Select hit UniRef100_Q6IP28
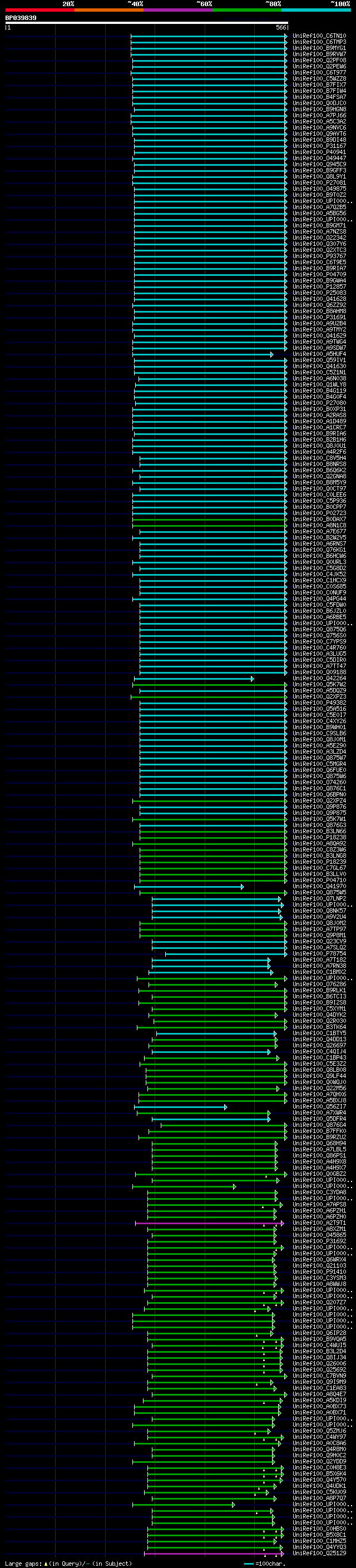 pyautogui.click(x=319, y=1333)
